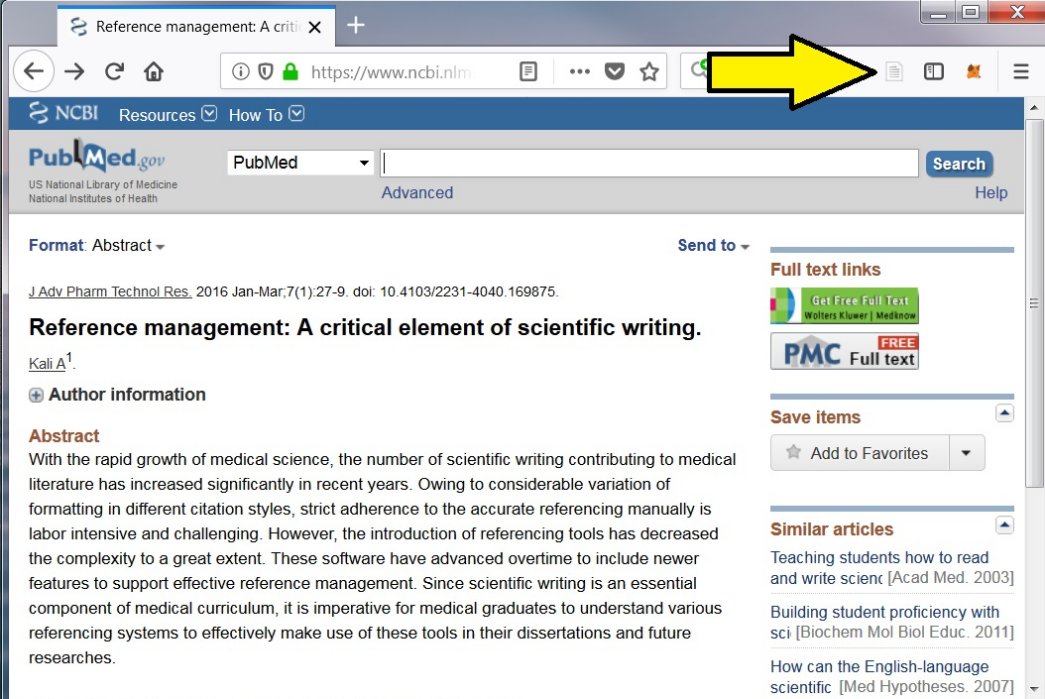1045x699 pixels.
Task: Bookmark this page with the star icon
Action: (648, 71)
